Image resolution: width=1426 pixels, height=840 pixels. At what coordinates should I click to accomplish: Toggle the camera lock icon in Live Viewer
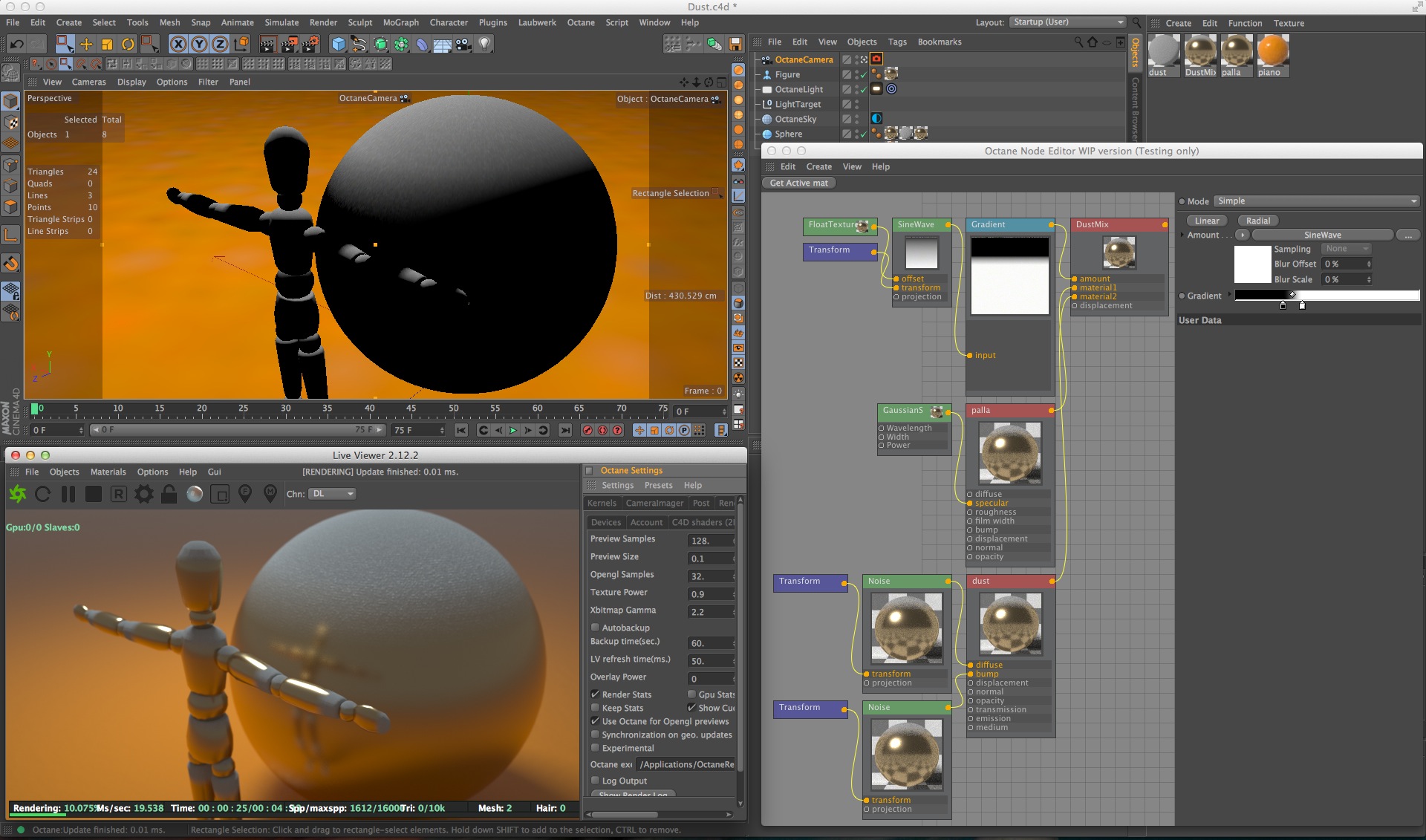click(169, 494)
